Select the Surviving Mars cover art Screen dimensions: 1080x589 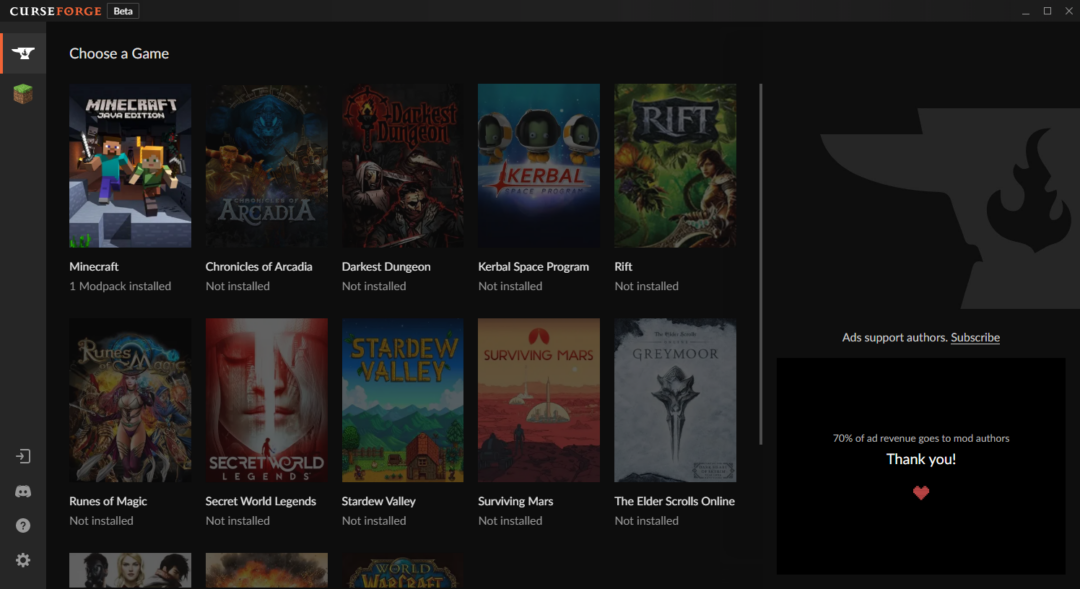[x=539, y=400]
